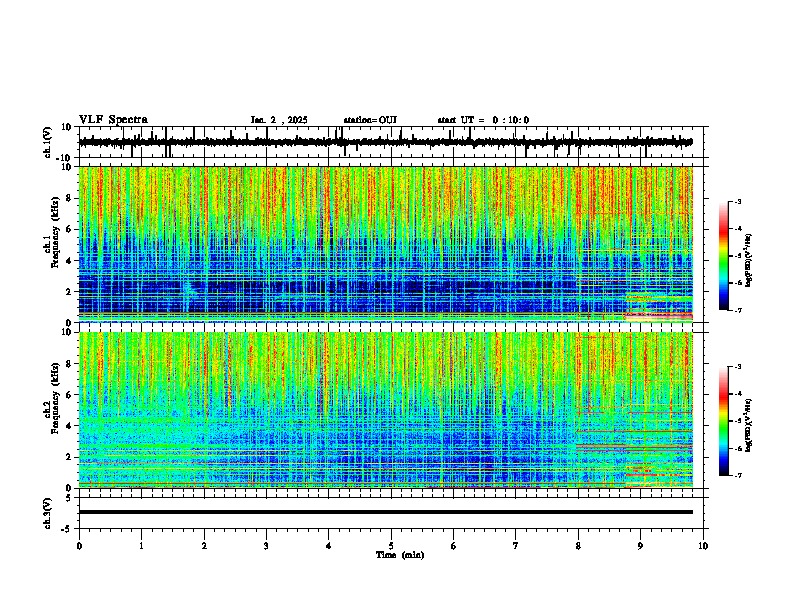Click the ch.2 colorbar log(PSD) label

[x=749, y=425]
